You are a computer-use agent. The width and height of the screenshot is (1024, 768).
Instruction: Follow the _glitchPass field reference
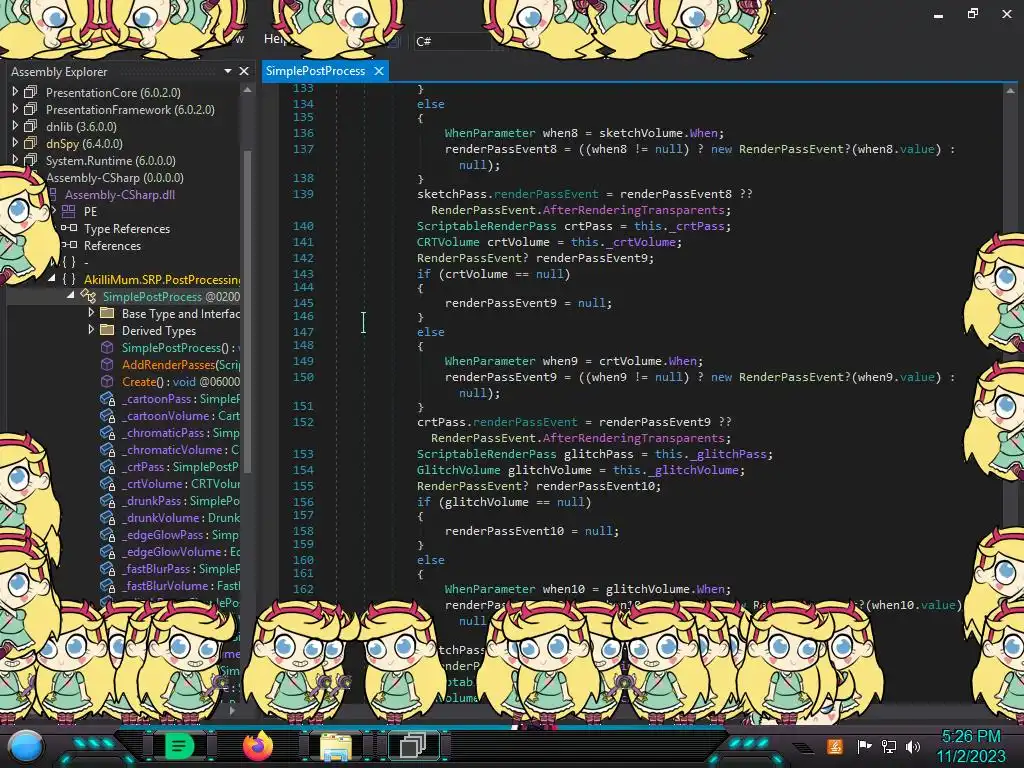coord(729,454)
